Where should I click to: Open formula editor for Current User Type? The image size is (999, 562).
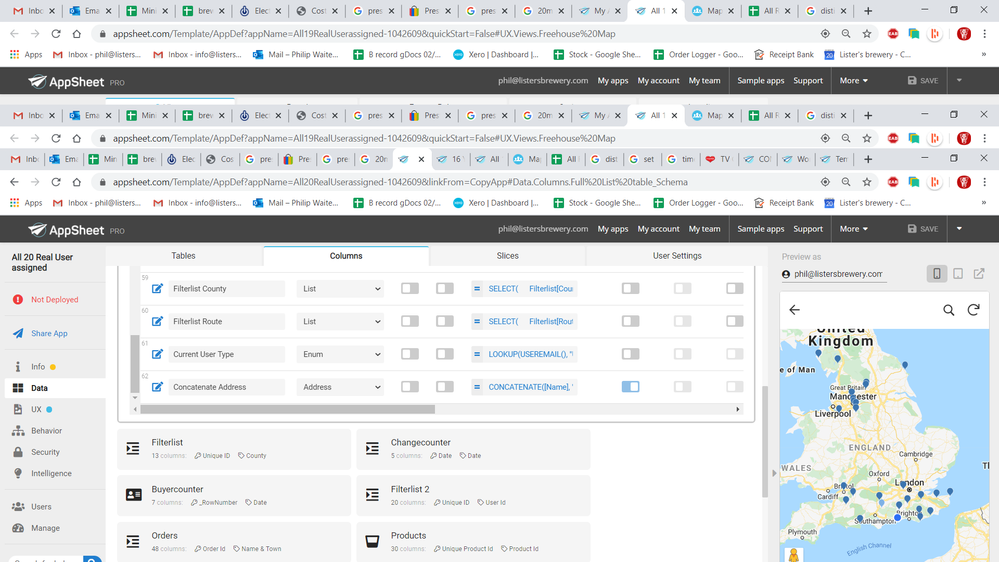coord(524,354)
